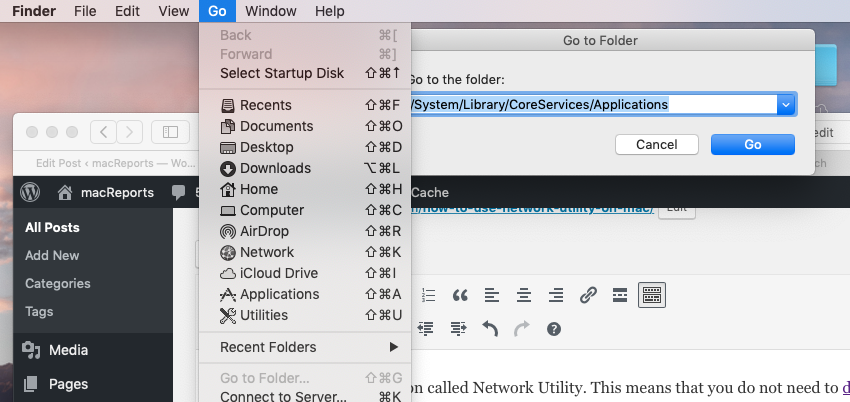Open the Recents folder from Go menu
850x402 pixels.
point(305,105)
